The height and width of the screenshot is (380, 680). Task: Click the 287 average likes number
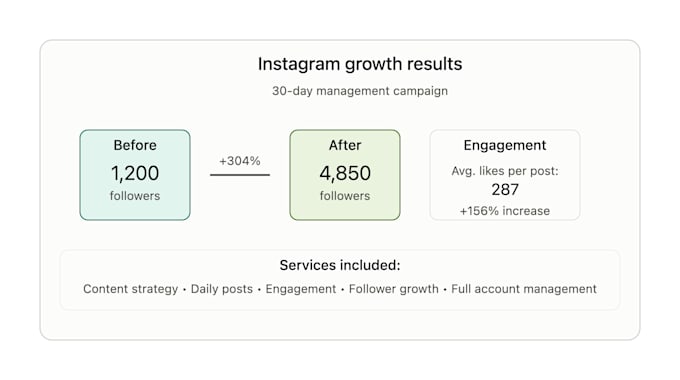[505, 190]
